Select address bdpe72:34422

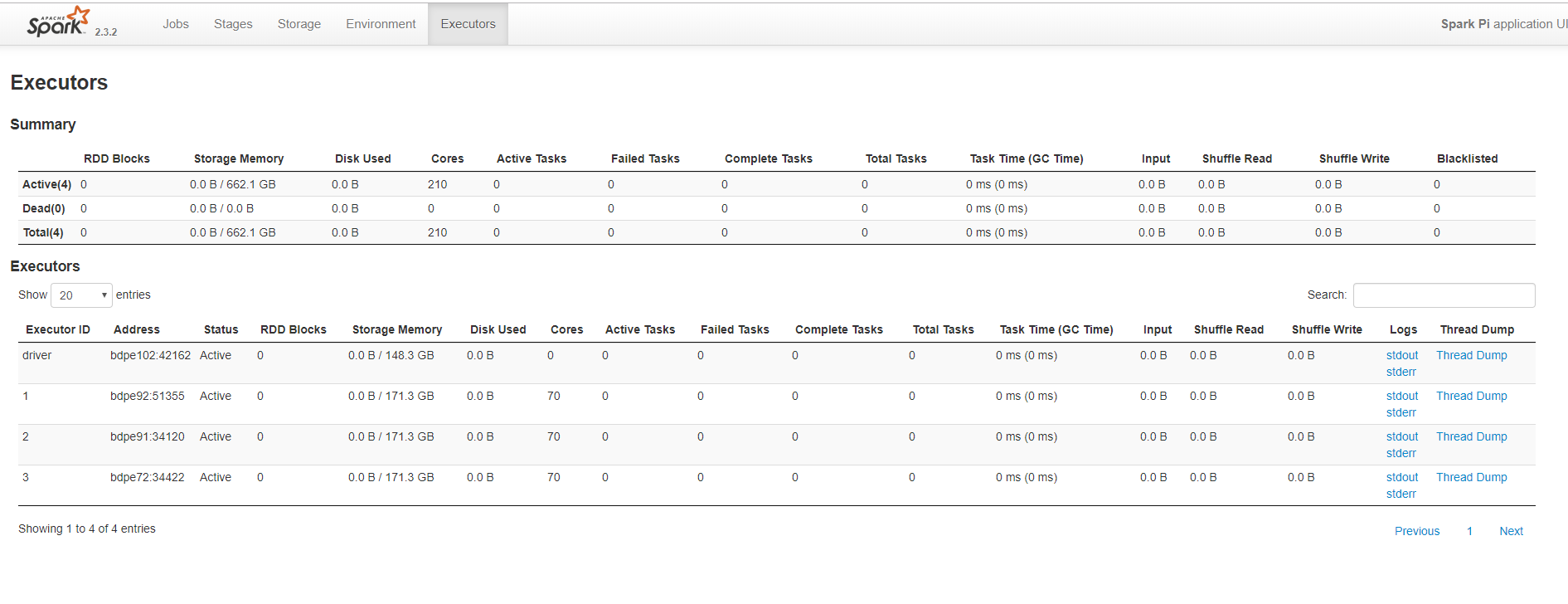coord(148,477)
